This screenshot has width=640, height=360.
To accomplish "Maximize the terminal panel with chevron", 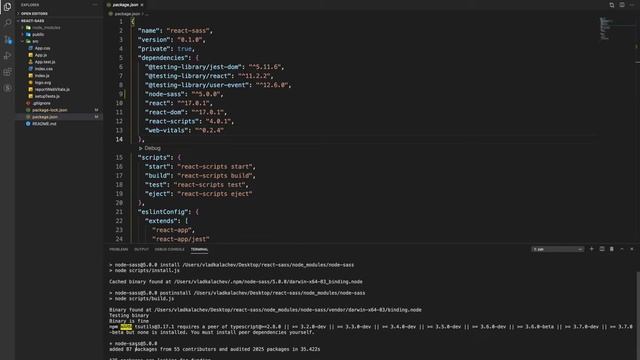I will point(622,249).
